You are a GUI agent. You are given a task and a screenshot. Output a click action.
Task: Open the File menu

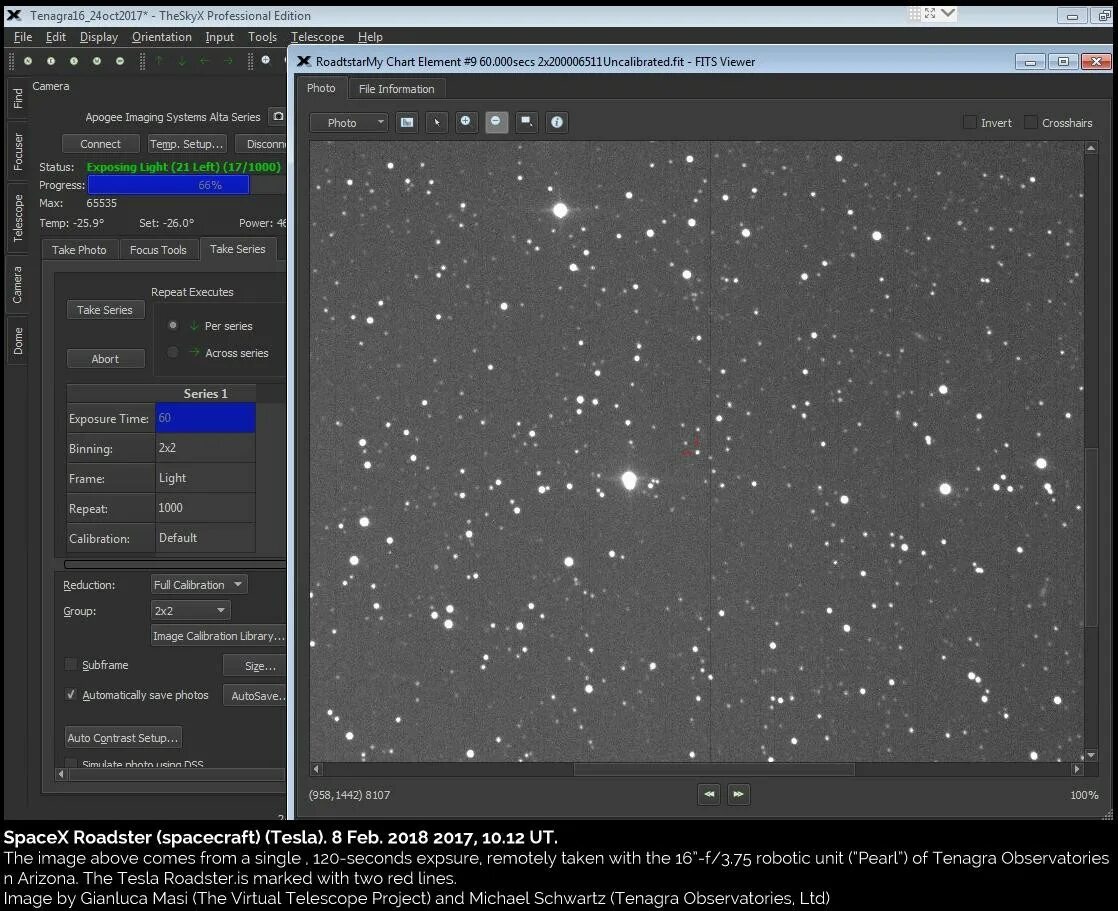pyautogui.click(x=23, y=37)
